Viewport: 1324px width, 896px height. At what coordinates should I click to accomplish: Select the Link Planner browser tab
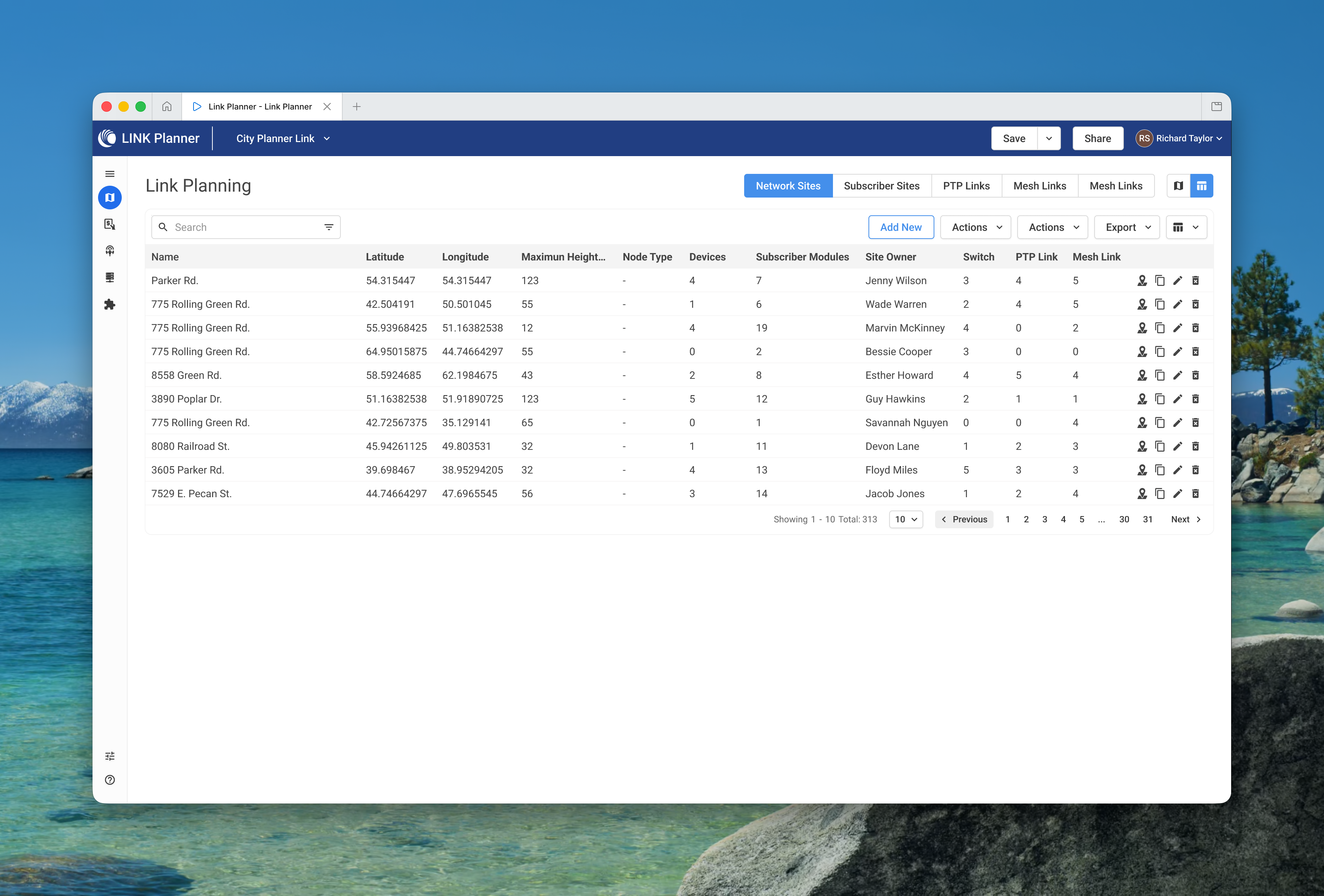point(262,107)
